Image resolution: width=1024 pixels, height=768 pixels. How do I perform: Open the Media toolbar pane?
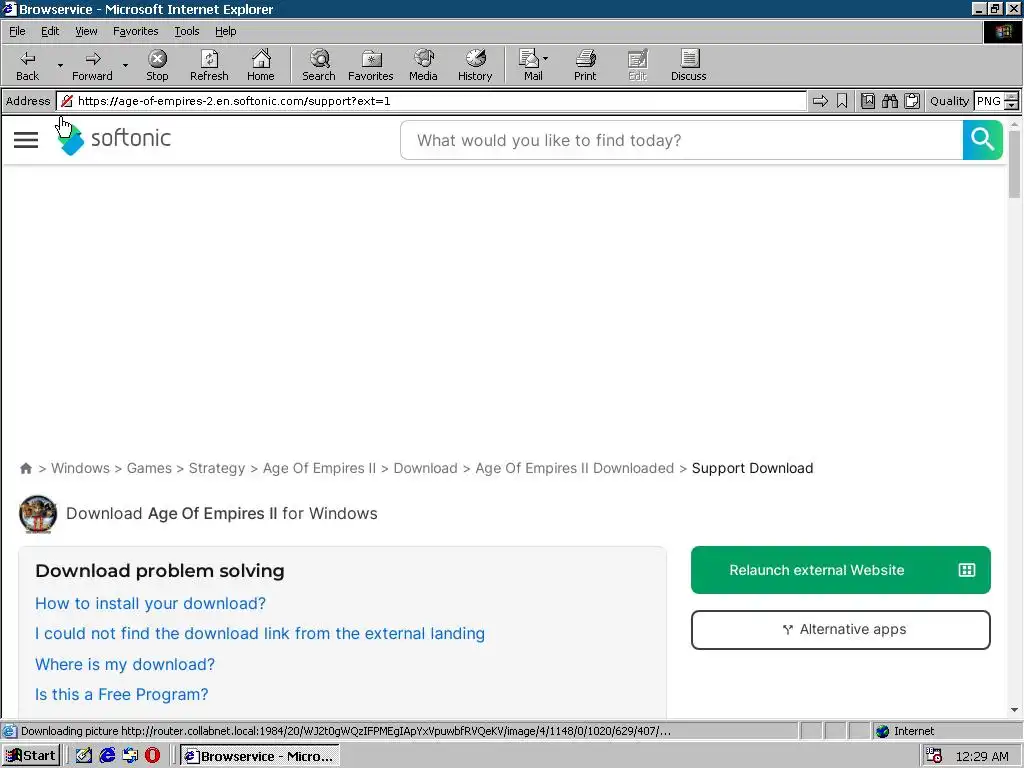pos(423,65)
